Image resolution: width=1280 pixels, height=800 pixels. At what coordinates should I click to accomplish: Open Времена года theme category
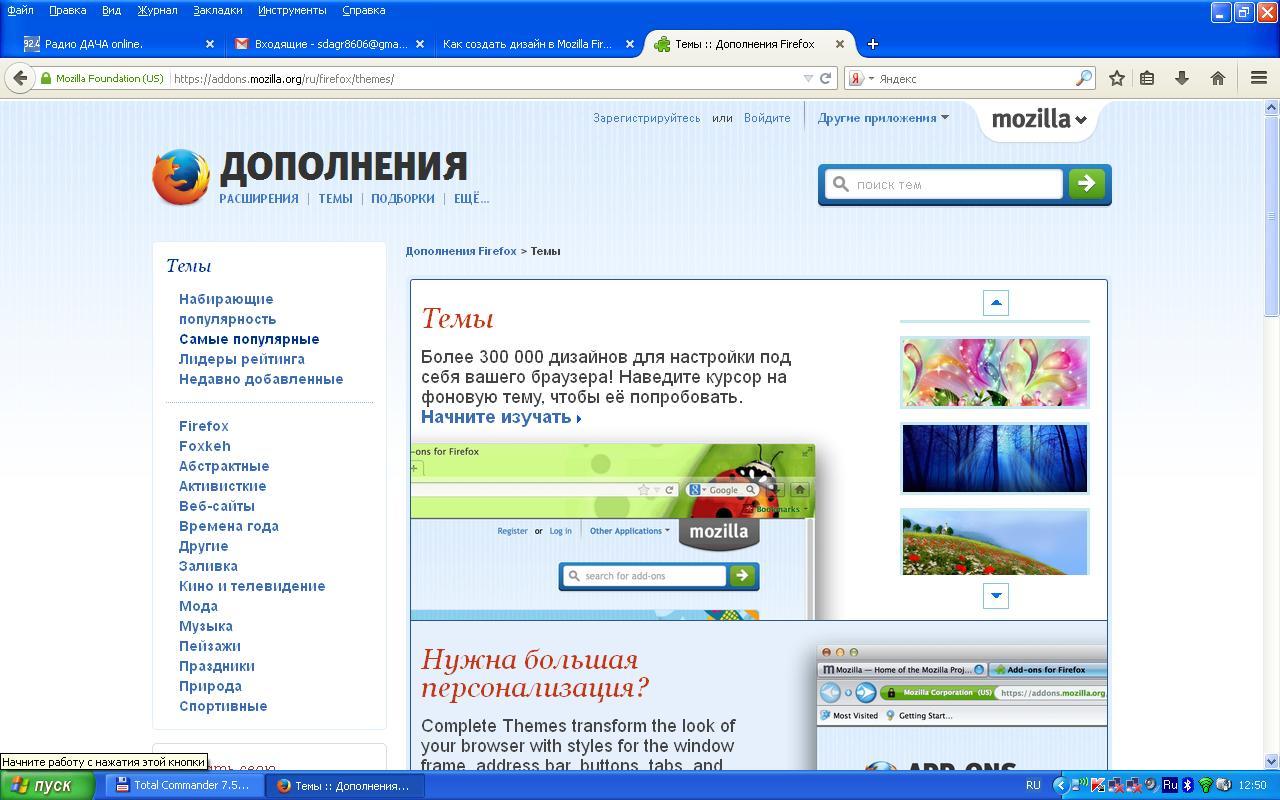pos(229,526)
